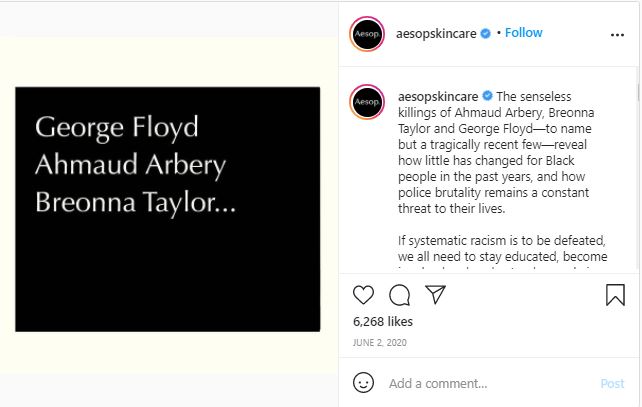Like the post with the heart icon

tap(364, 295)
